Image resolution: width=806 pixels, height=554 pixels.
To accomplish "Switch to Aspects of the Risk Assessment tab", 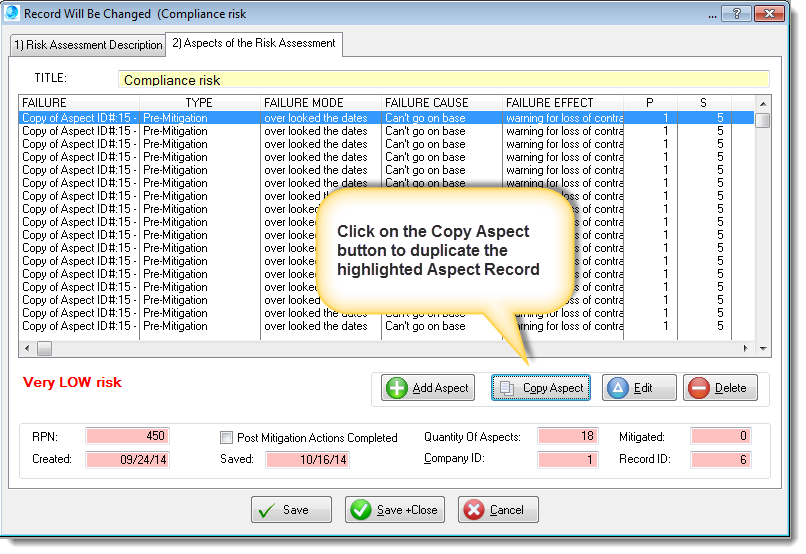I will pyautogui.click(x=253, y=44).
